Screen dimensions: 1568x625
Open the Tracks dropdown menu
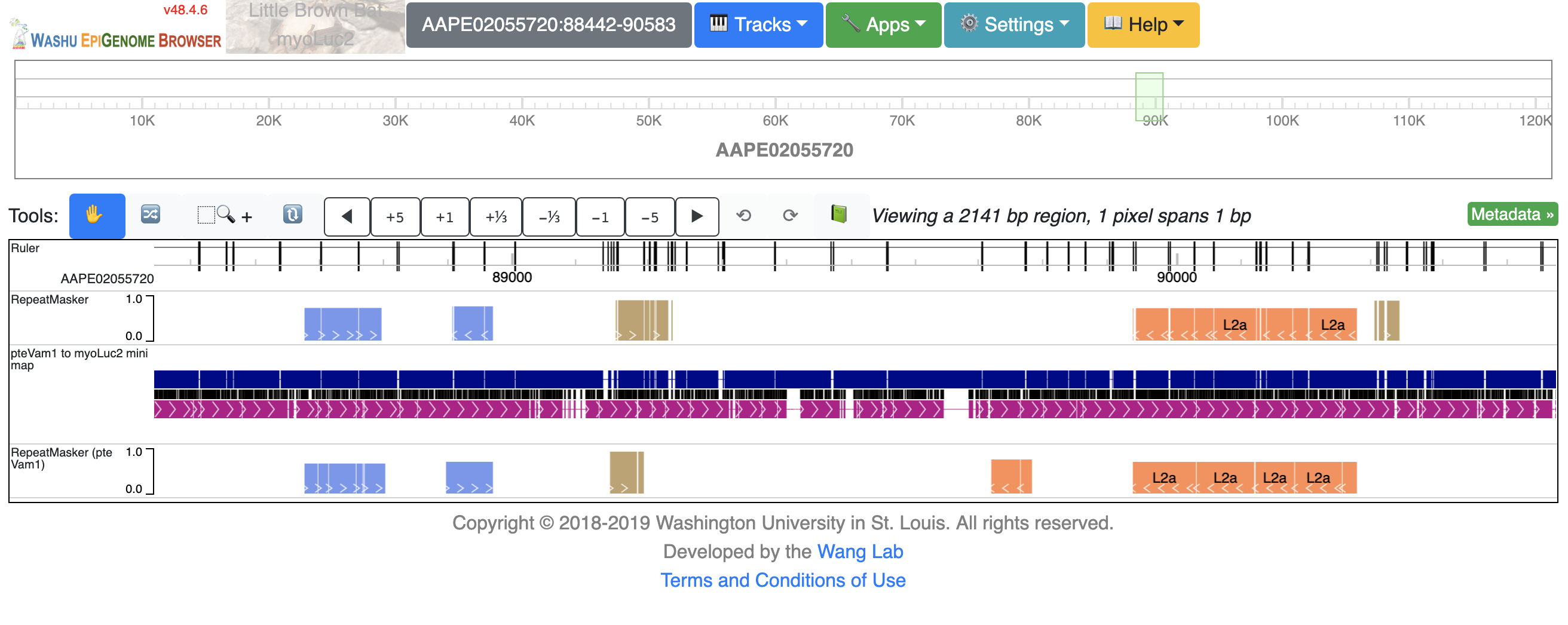click(758, 25)
